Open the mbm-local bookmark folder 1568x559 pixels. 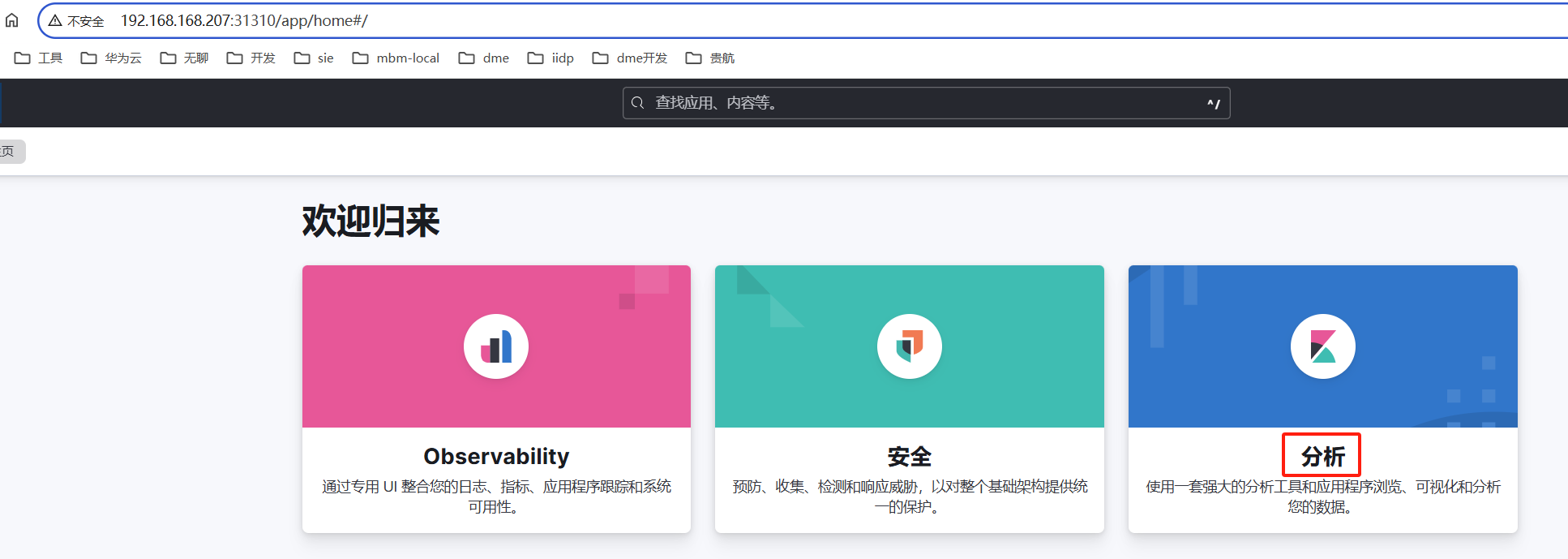pos(396,58)
